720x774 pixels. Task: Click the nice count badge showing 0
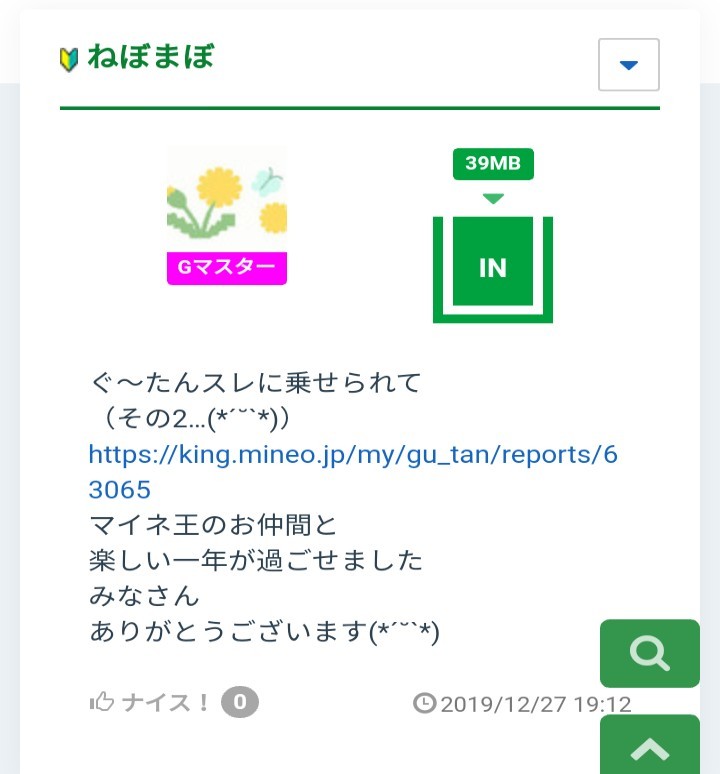(240, 702)
